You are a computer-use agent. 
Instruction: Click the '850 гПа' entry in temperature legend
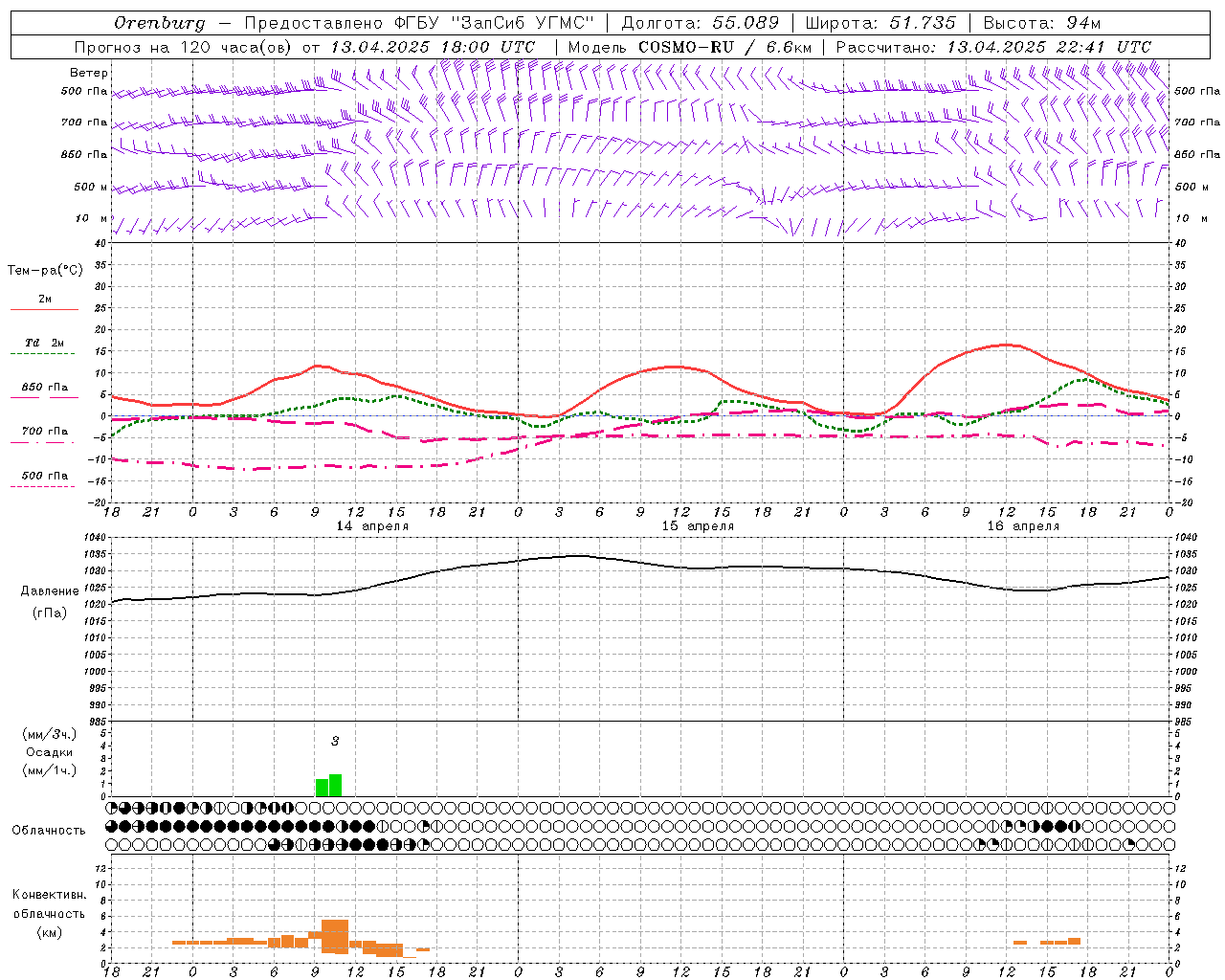coord(45,388)
